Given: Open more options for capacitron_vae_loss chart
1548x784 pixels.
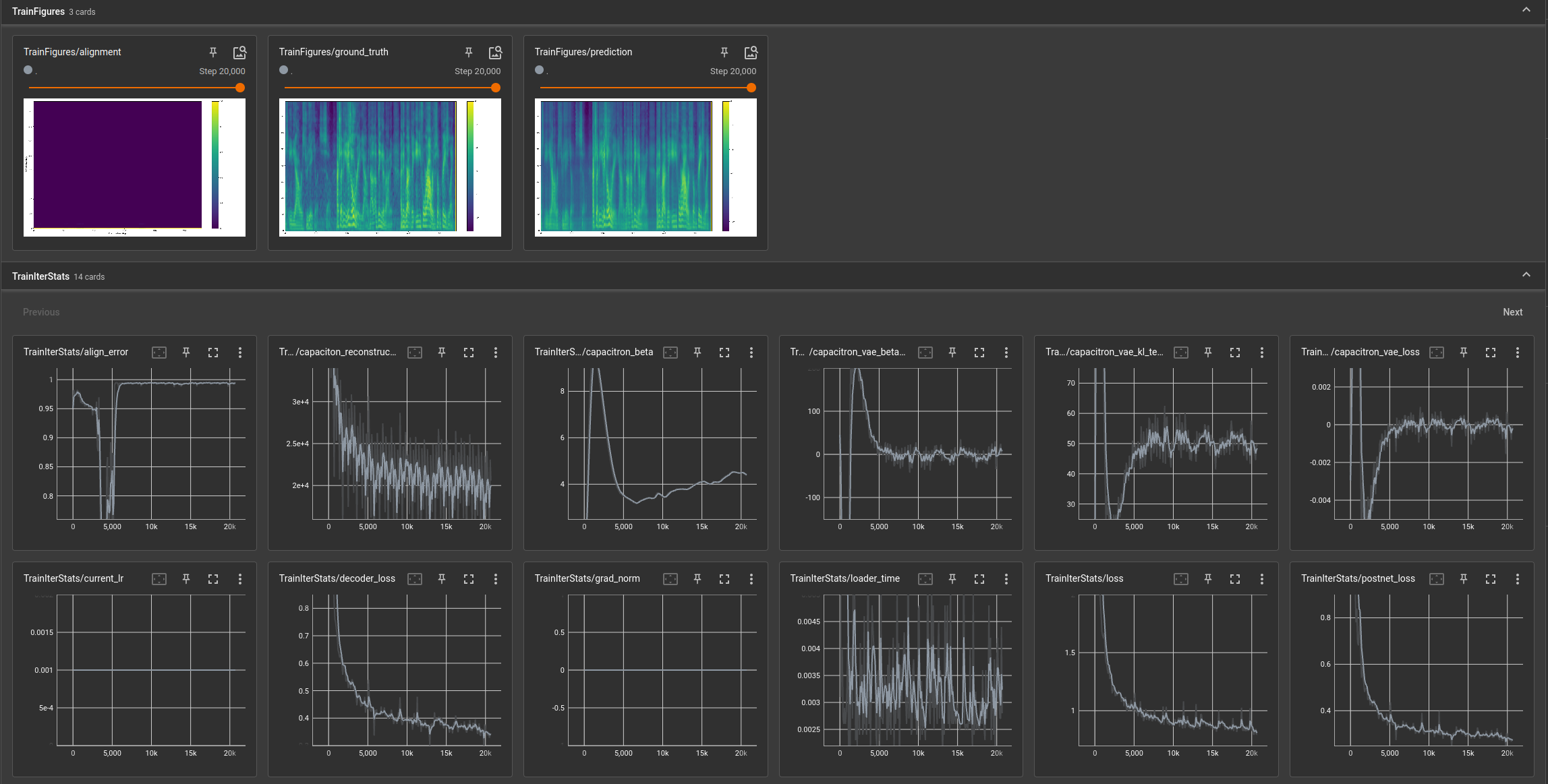Looking at the screenshot, I should click(1518, 353).
